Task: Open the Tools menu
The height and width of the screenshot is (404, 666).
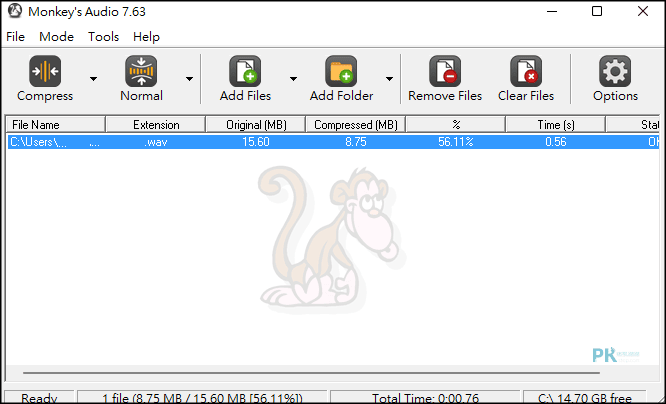Action: click(104, 37)
